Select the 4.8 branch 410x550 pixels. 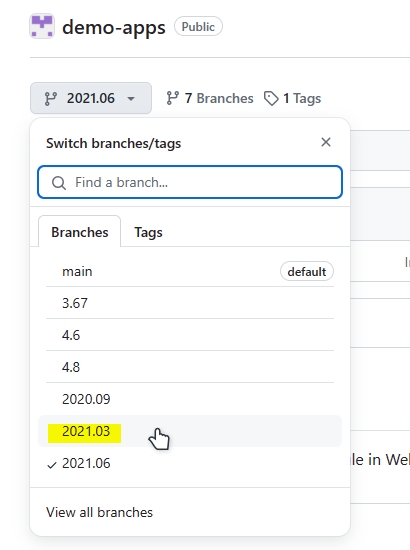pos(190,367)
